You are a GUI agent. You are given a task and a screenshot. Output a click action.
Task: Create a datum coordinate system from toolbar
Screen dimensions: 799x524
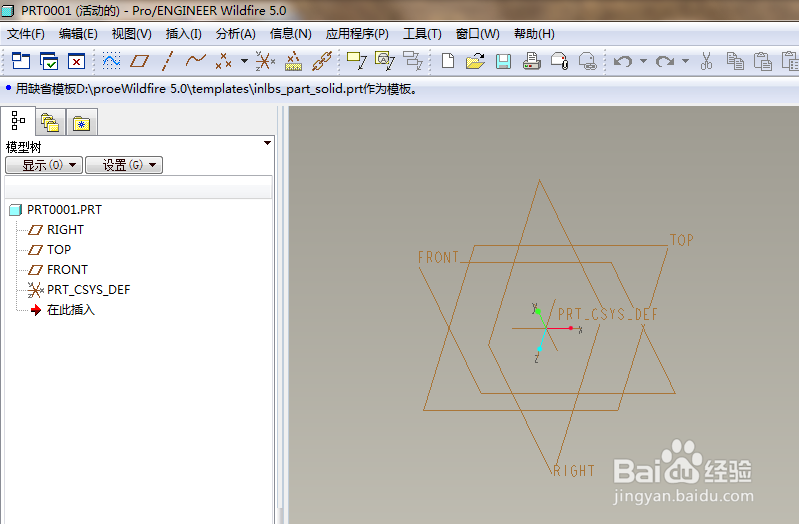265,61
